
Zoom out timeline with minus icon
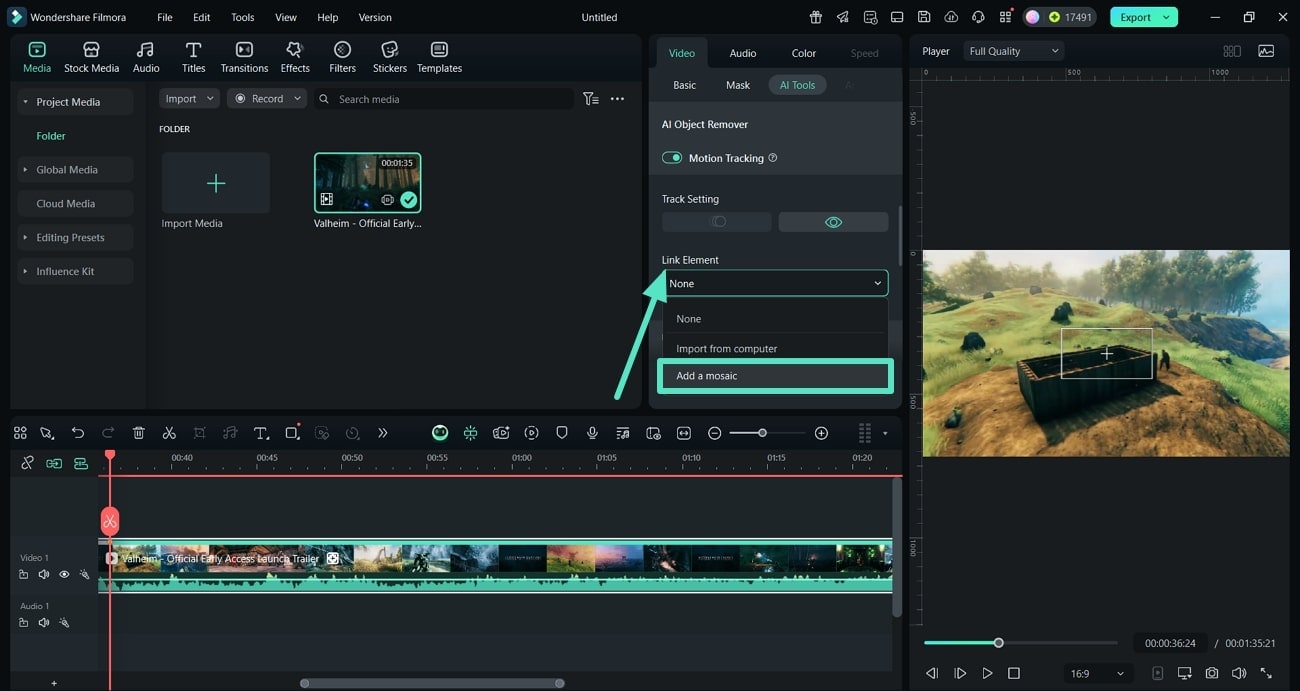(x=714, y=433)
